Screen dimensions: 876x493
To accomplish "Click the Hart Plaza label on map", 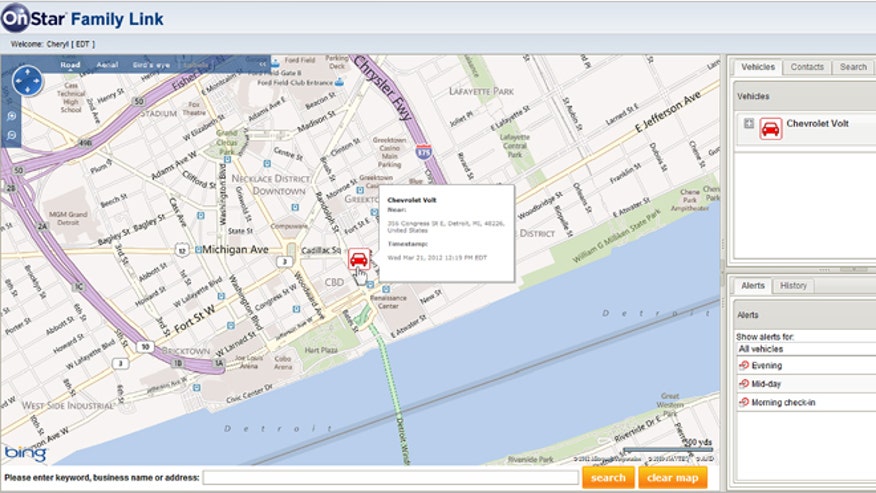I will pos(321,350).
